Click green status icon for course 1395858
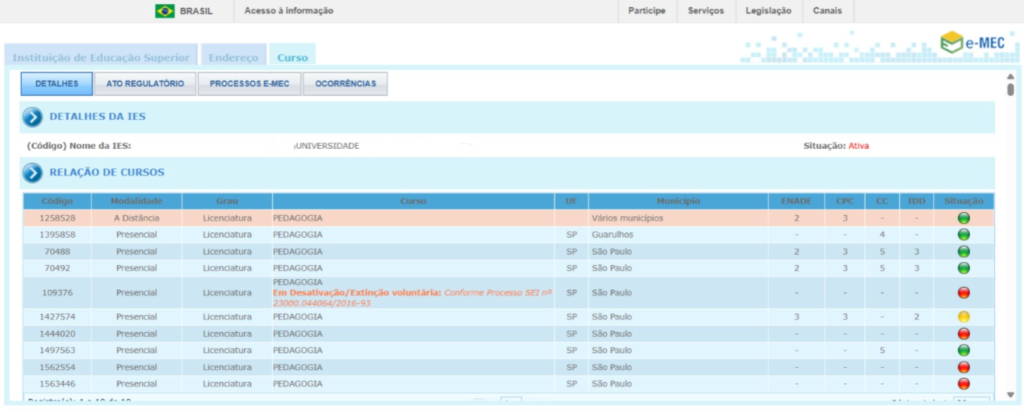The height and width of the screenshot is (418, 1024). click(964, 235)
